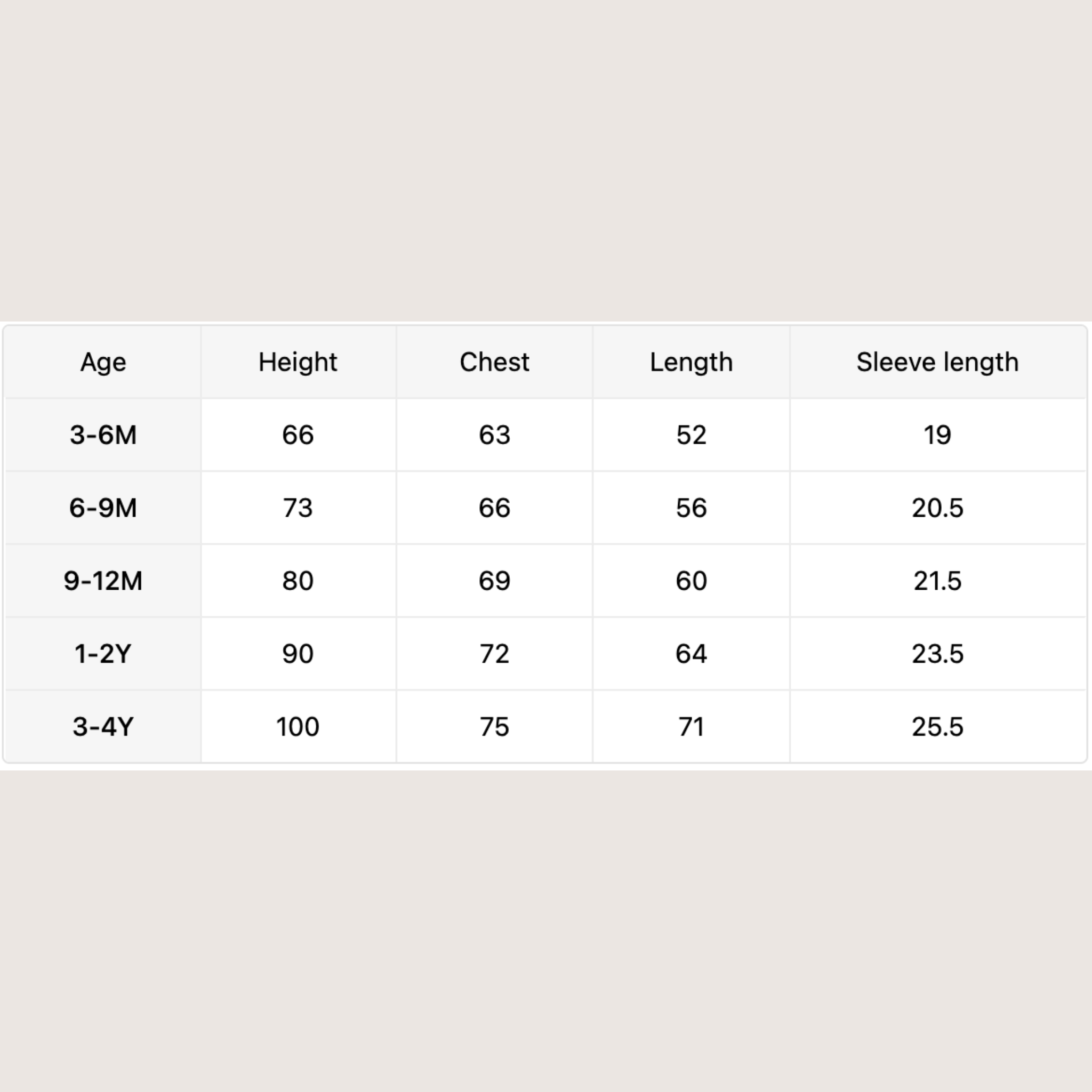This screenshot has height=1092, width=1092.
Task: Click height value 100 for 3-4Y
Action: (298, 727)
